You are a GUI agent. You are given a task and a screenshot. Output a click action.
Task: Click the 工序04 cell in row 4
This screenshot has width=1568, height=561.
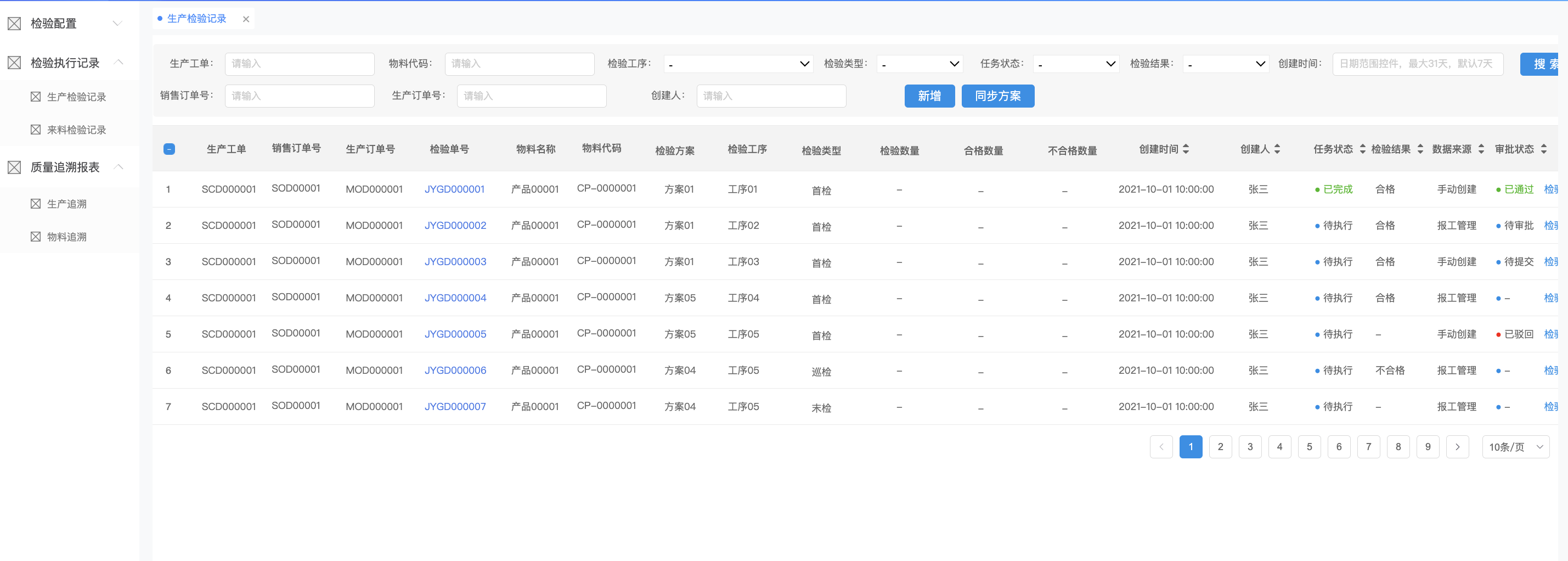coord(743,298)
